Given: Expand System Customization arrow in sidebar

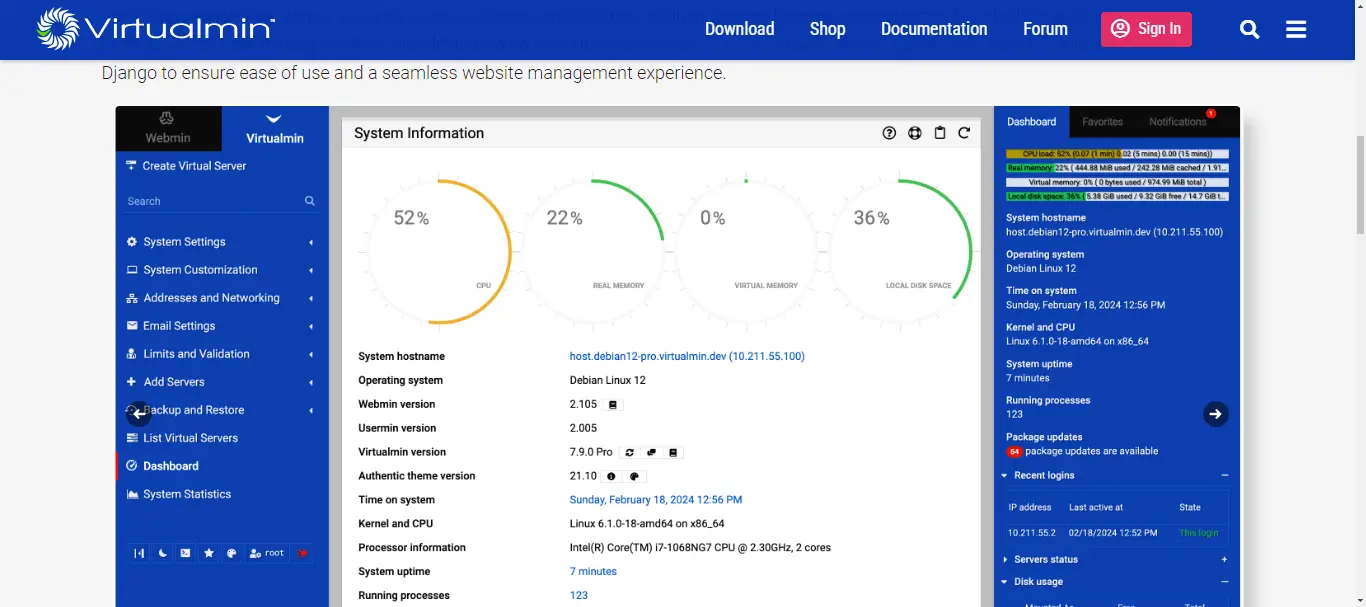Looking at the screenshot, I should click(x=311, y=271).
